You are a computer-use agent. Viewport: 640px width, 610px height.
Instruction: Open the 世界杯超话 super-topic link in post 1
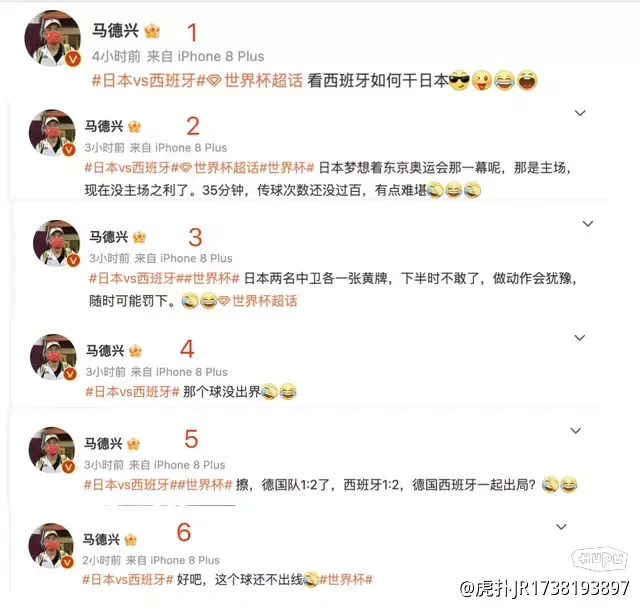tap(263, 80)
